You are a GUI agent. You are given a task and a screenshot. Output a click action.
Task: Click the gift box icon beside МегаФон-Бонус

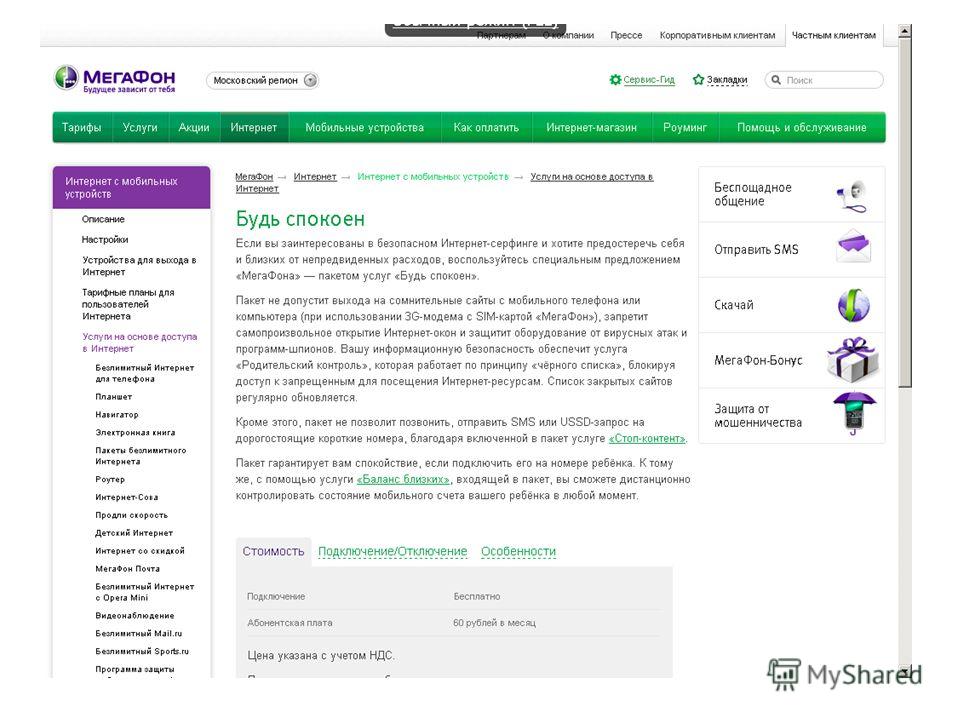[853, 360]
